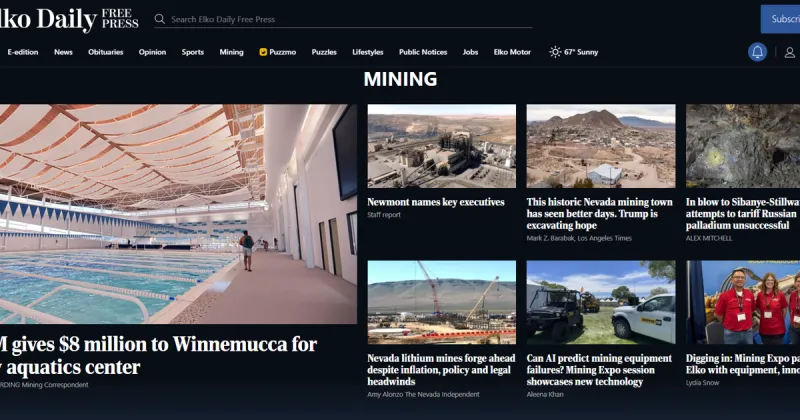Click the Mining Correspondent byline
This screenshot has width=800, height=420.
pos(44,385)
